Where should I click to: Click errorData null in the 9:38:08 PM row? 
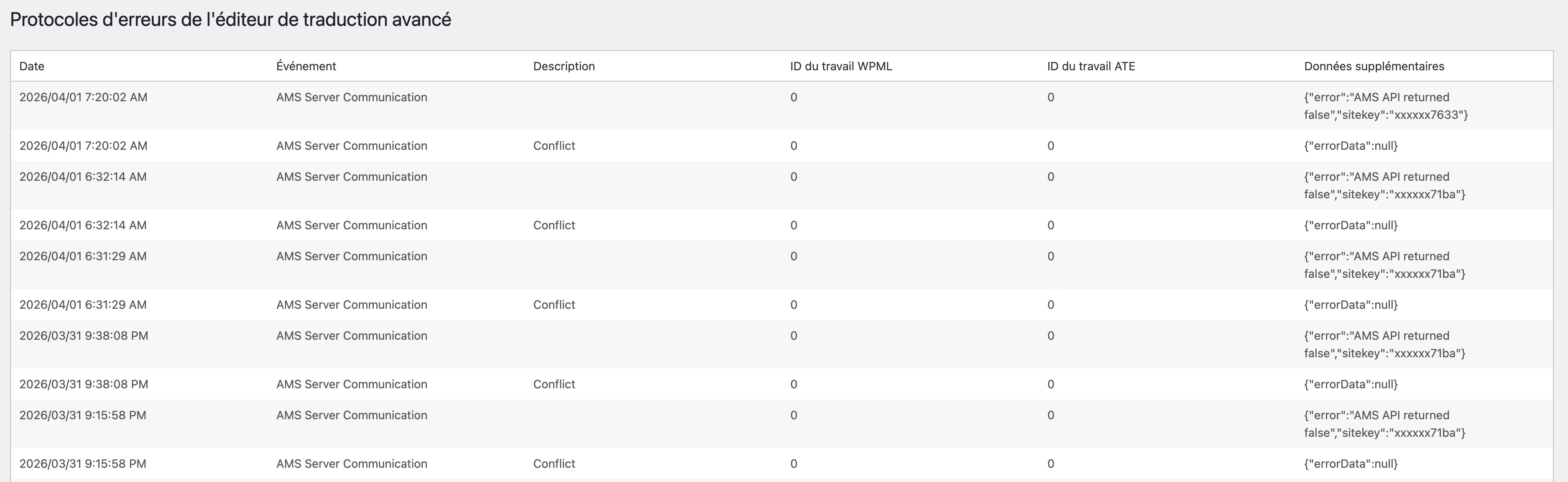click(1351, 385)
